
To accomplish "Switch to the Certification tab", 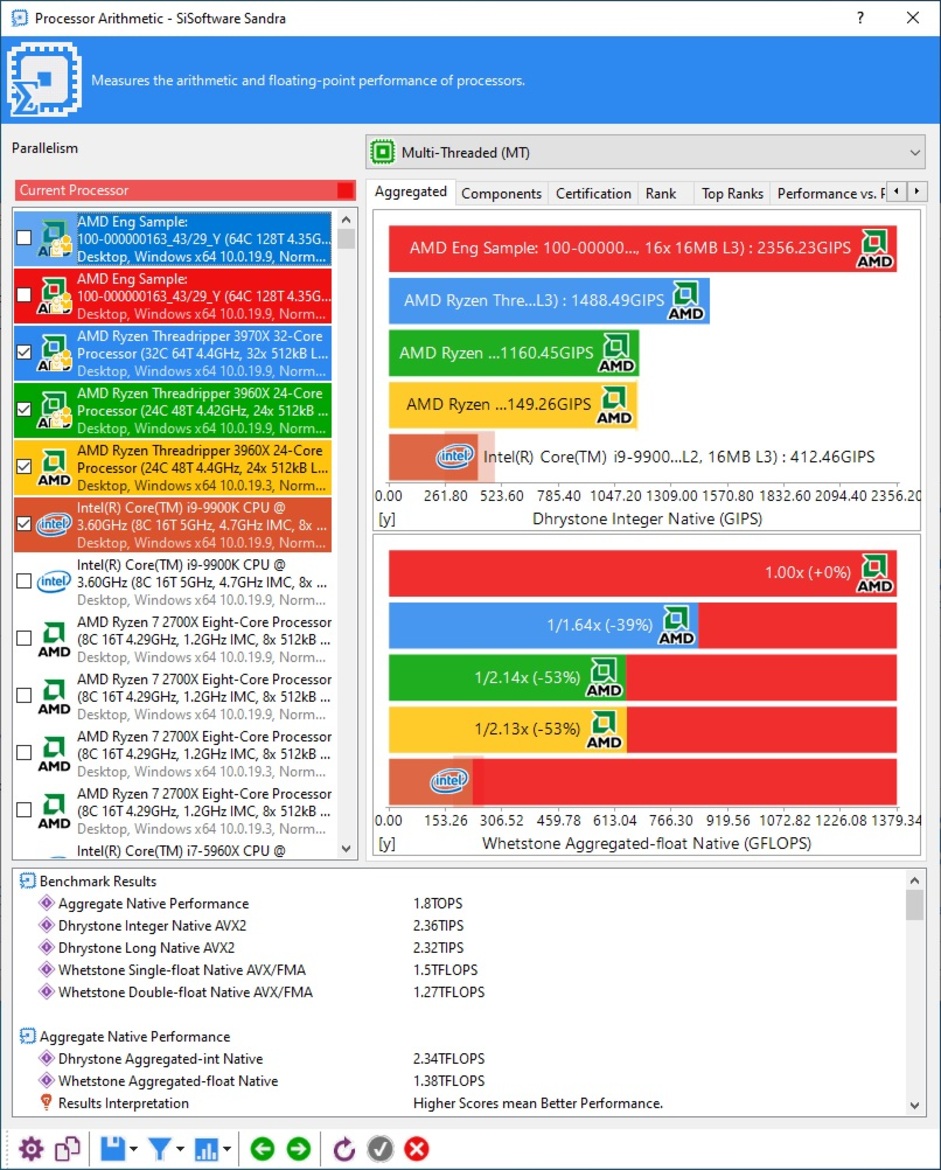I will tap(593, 193).
